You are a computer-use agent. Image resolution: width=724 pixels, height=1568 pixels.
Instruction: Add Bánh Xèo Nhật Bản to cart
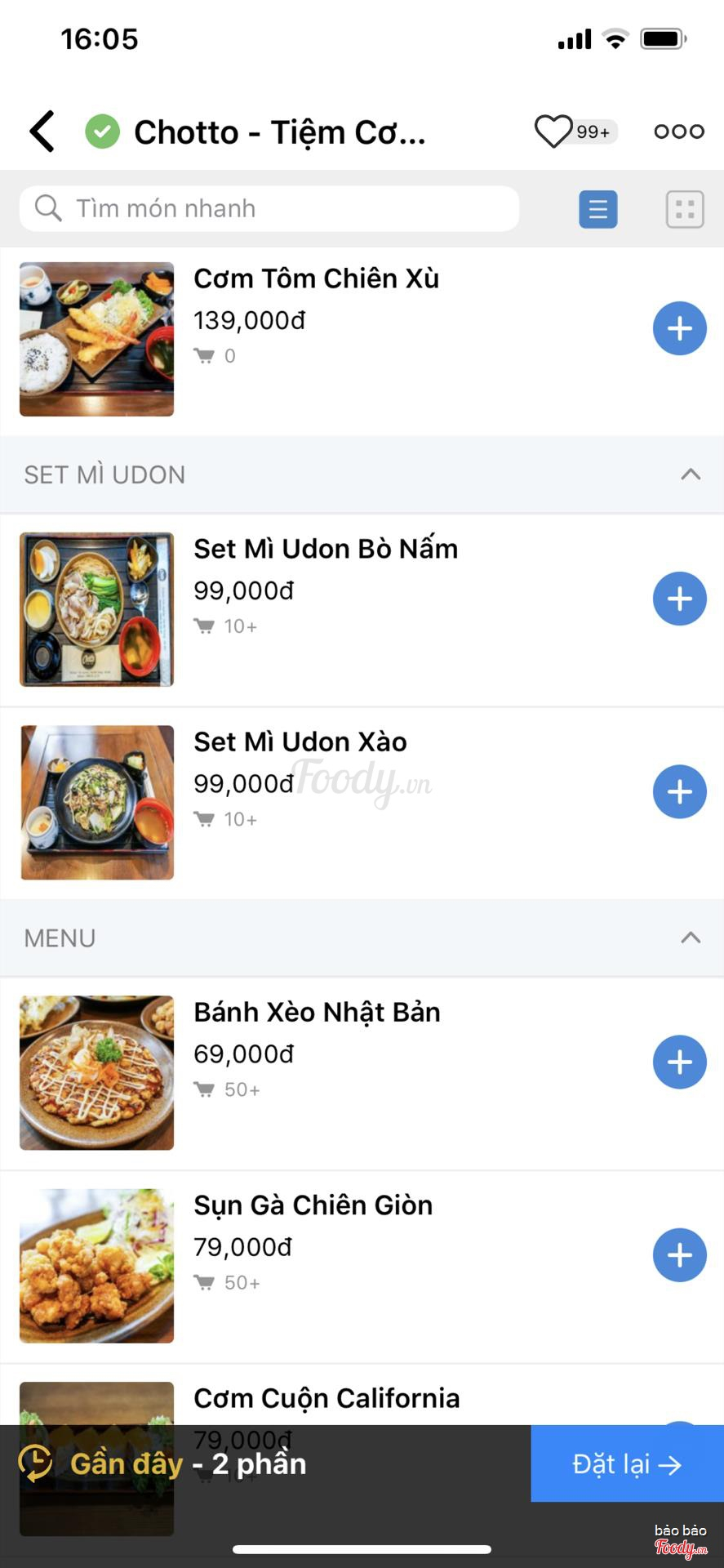click(x=679, y=1062)
